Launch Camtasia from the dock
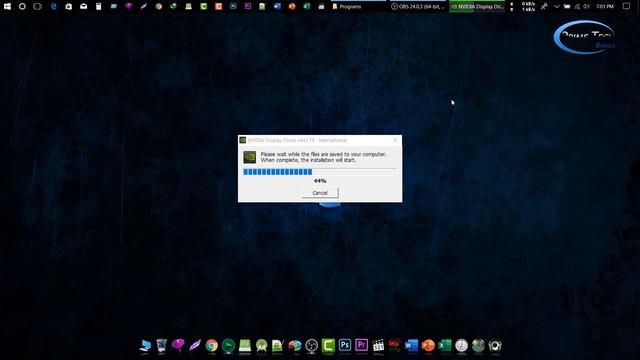640x360 pixels. click(x=328, y=345)
